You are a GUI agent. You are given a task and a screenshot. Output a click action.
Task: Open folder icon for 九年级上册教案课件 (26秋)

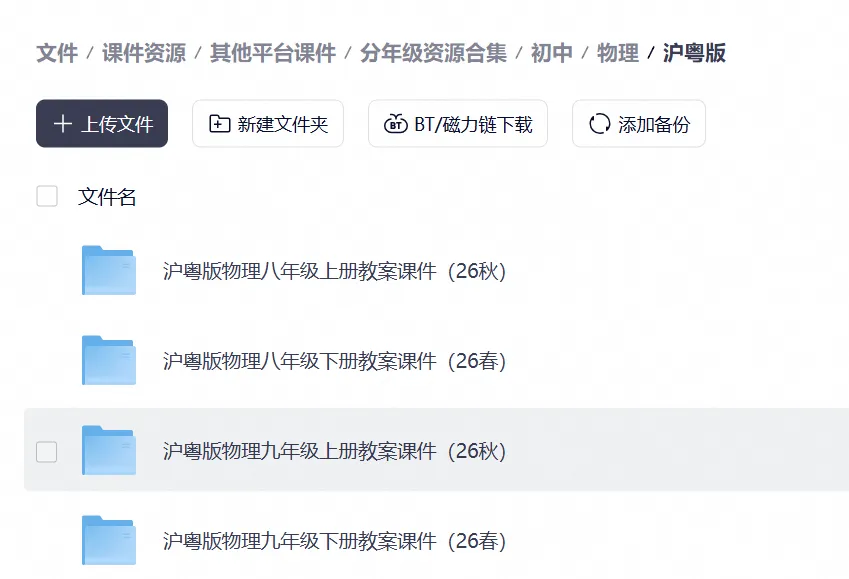(x=109, y=450)
